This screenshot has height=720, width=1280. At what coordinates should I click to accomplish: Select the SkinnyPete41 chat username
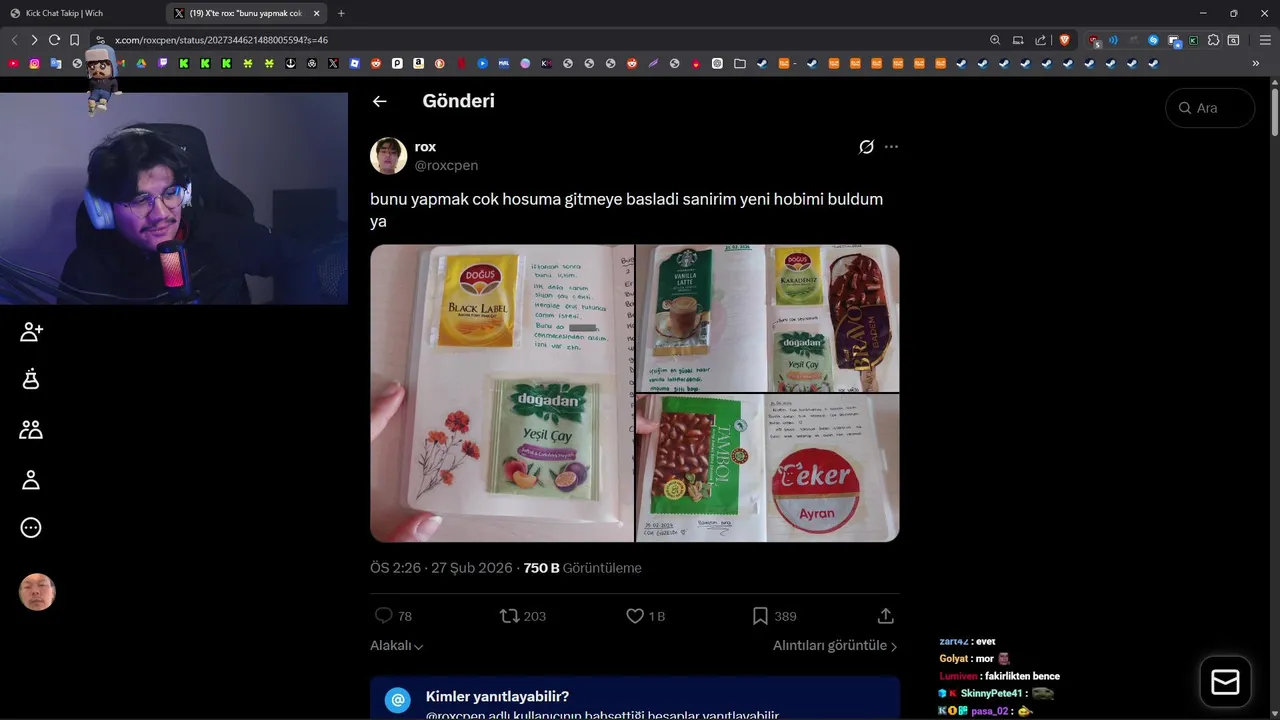click(992, 693)
